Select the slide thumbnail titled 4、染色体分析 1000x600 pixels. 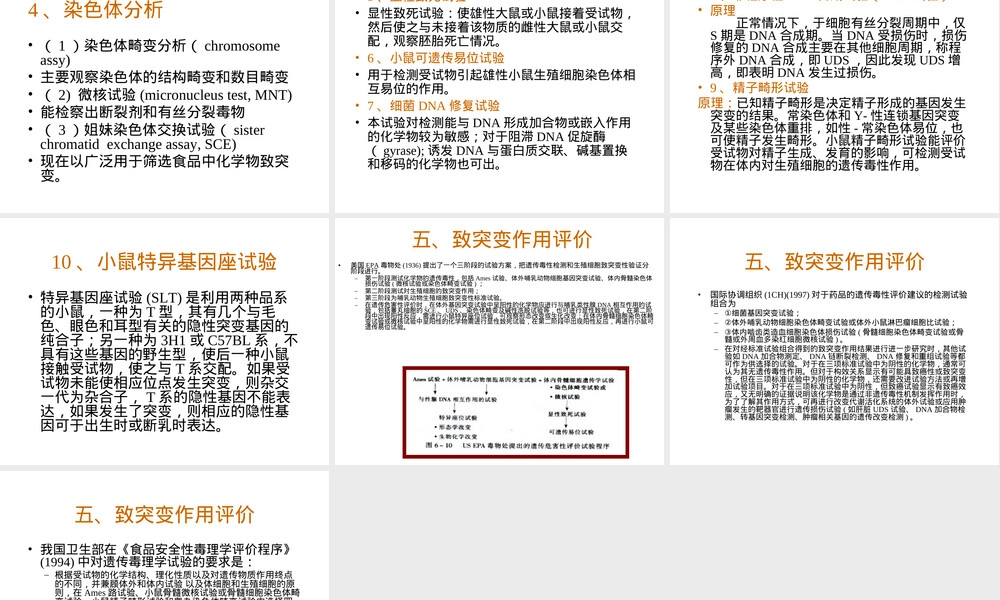click(165, 106)
